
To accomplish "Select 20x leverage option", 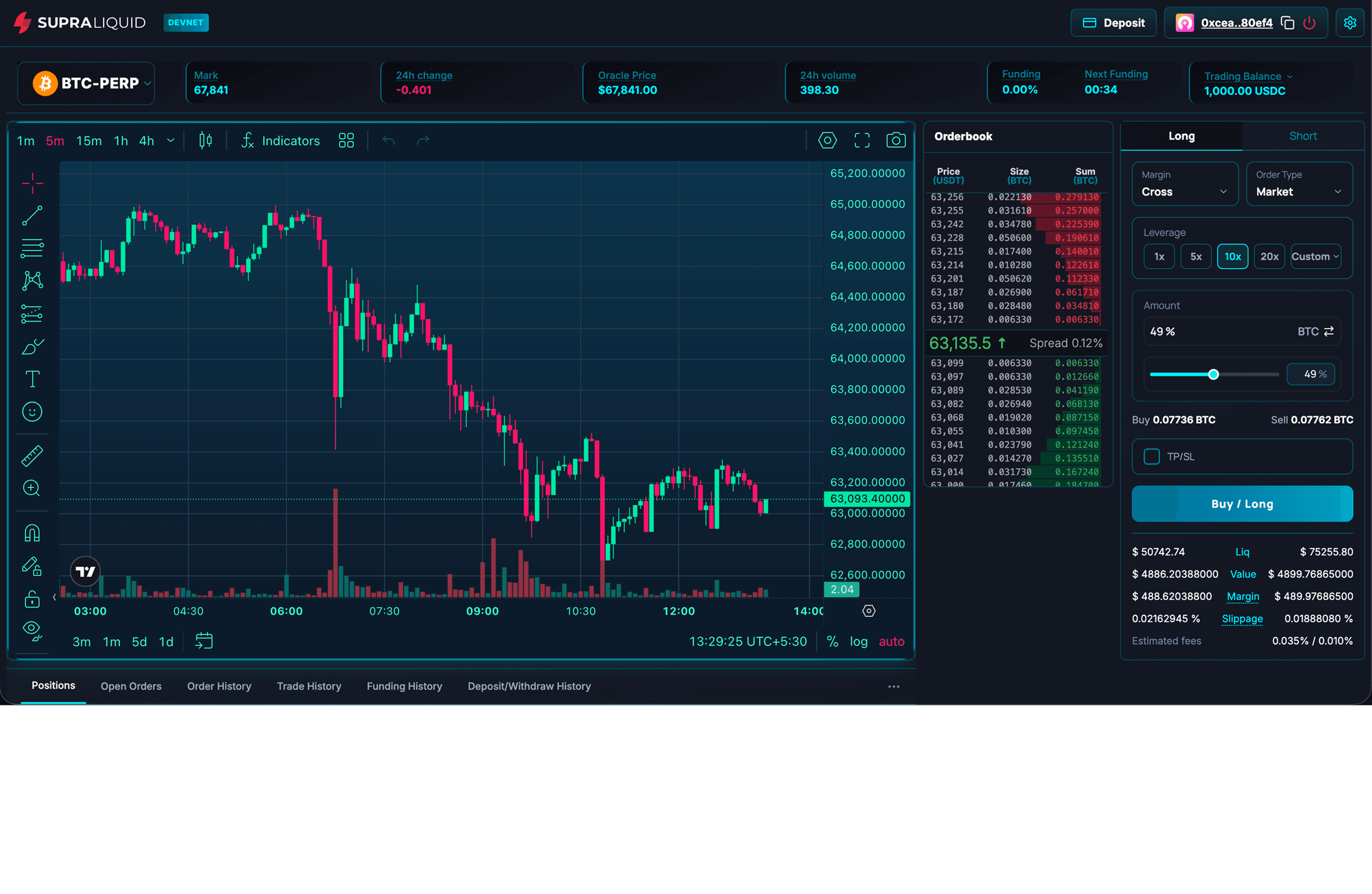I will point(1269,256).
